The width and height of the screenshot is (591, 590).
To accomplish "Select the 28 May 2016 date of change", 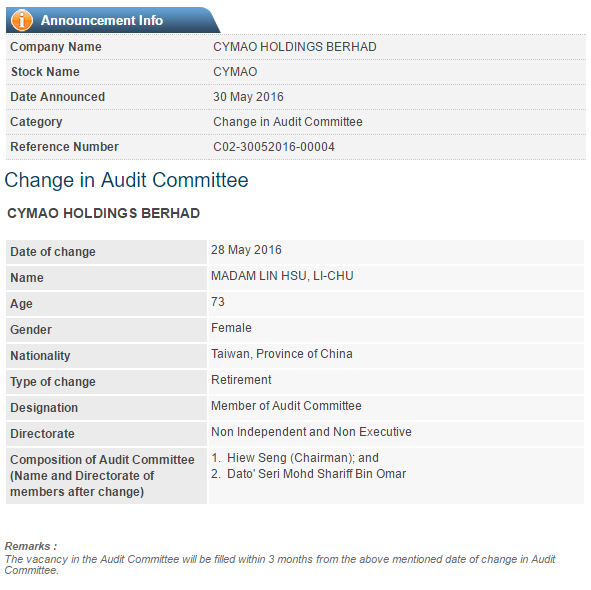I will [246, 250].
